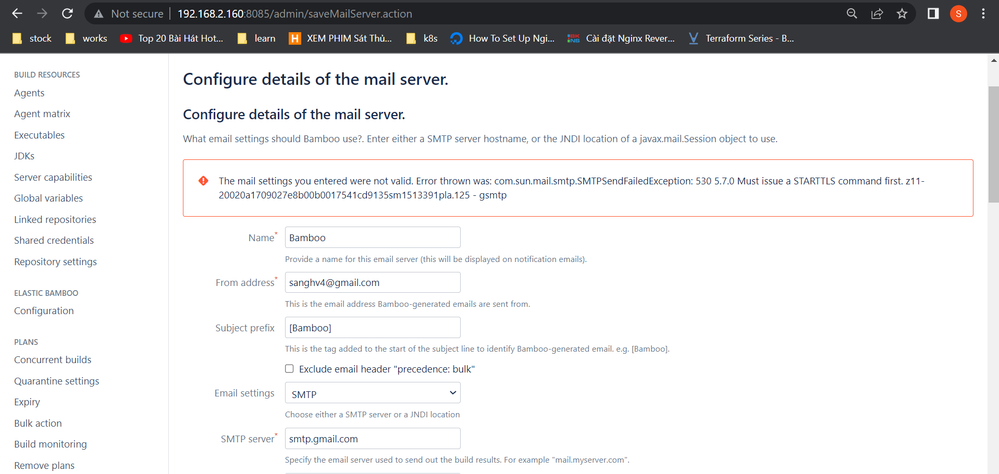Open YouTube Top 20 Bài Hát bookmark
The image size is (999, 474).
[x=172, y=38]
